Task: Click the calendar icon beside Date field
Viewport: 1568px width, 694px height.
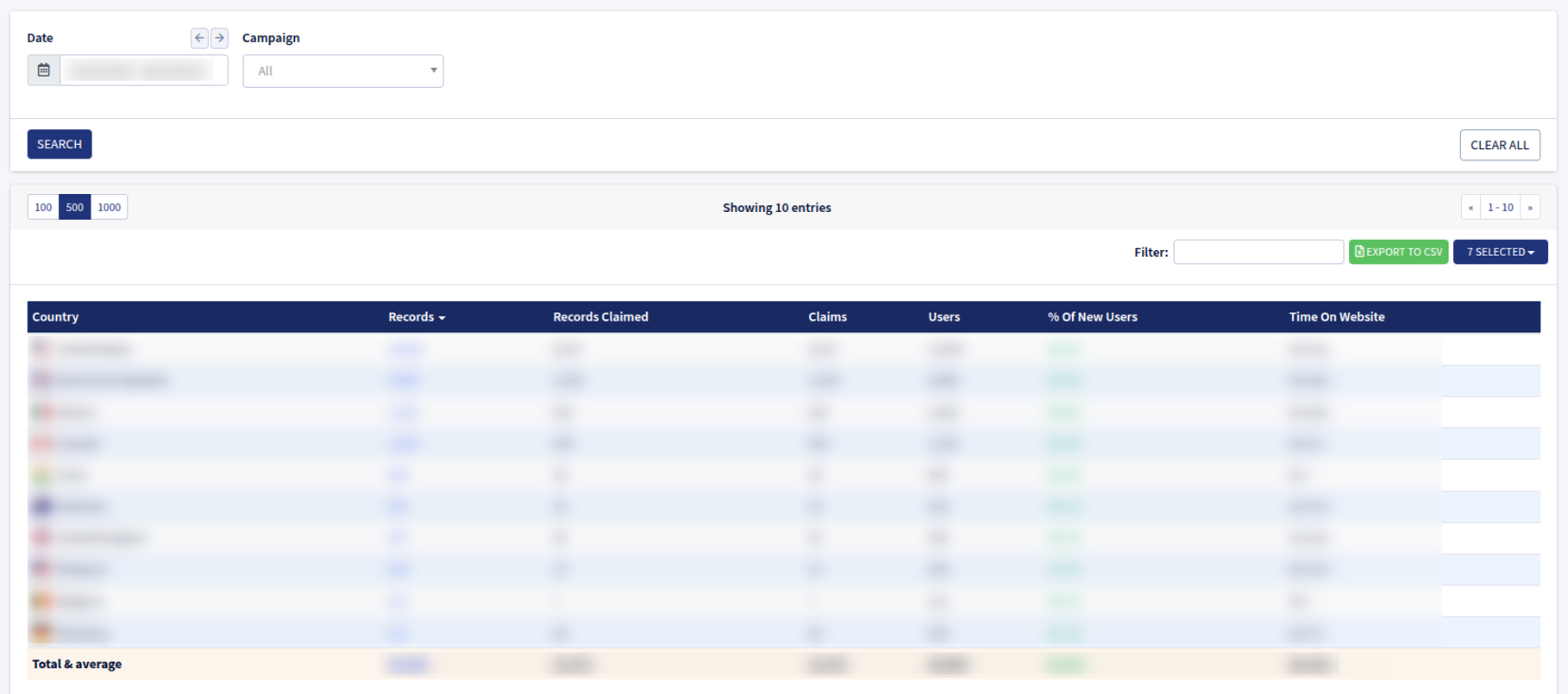Action: (x=44, y=71)
